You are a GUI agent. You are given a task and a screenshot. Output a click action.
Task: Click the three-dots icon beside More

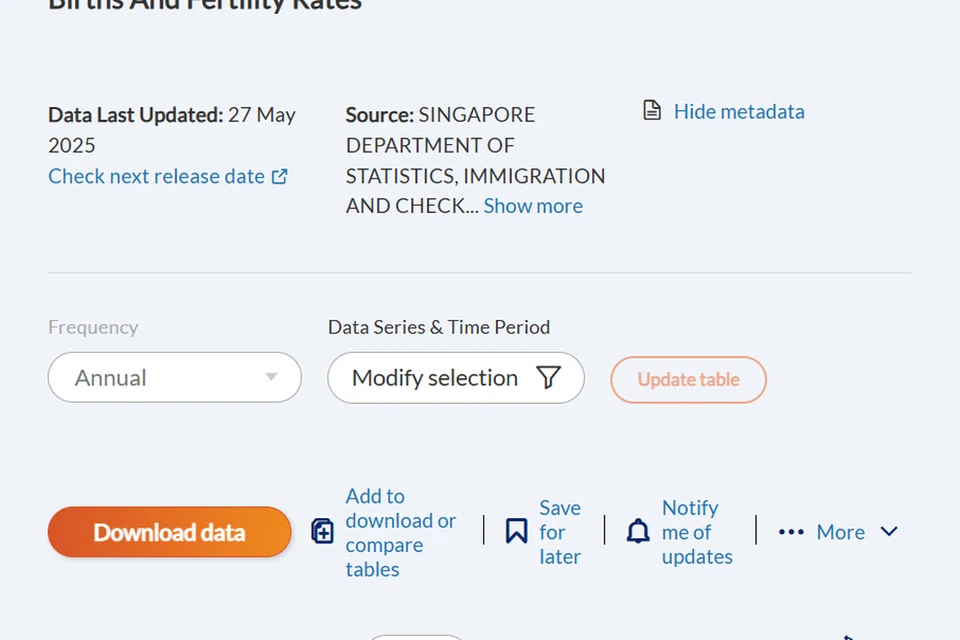pyautogui.click(x=791, y=532)
